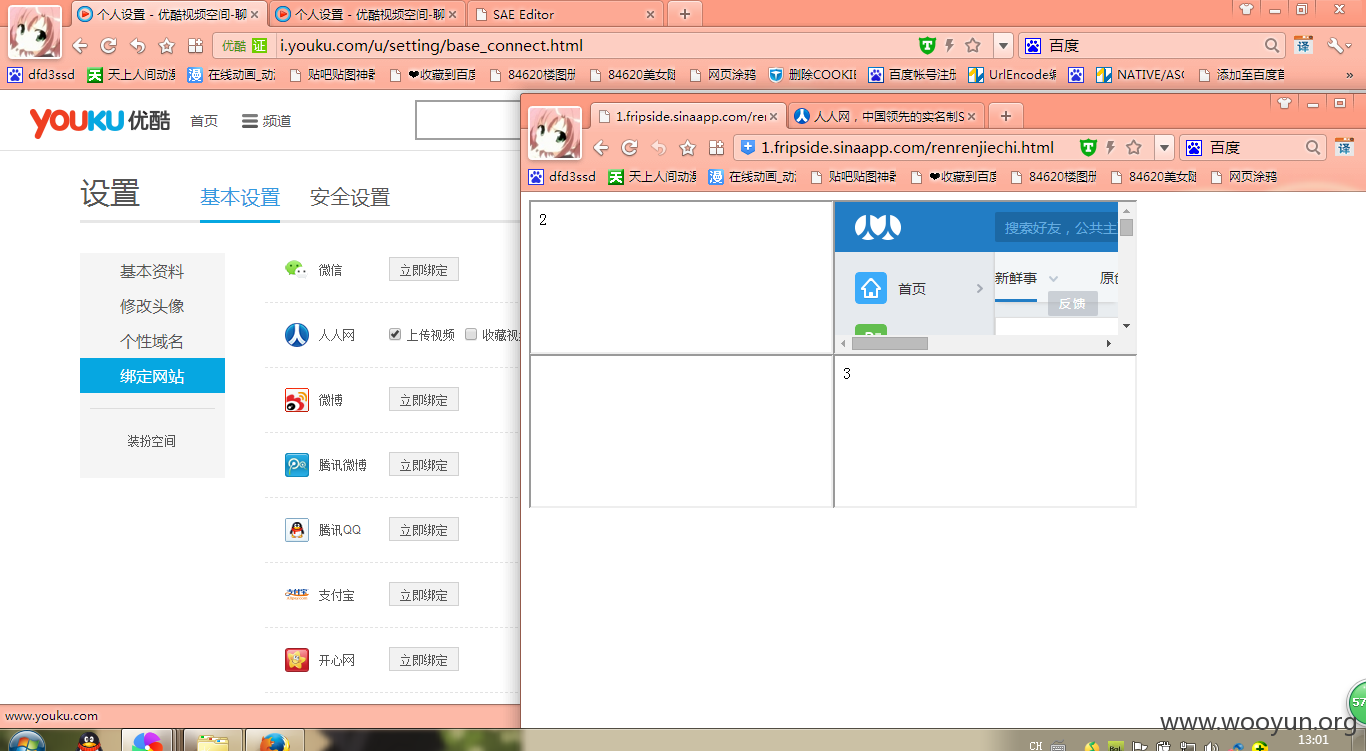Open translate icon in Youku window toolbar
Viewport: 1366px width, 751px height.
1303,45
